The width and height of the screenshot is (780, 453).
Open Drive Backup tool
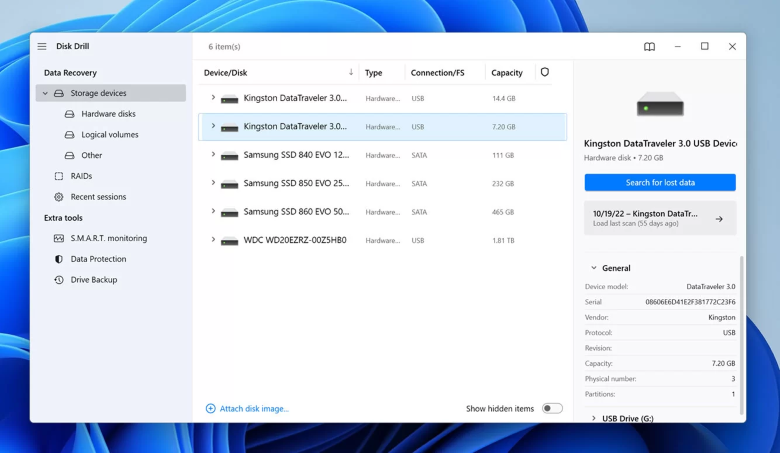[93, 280]
